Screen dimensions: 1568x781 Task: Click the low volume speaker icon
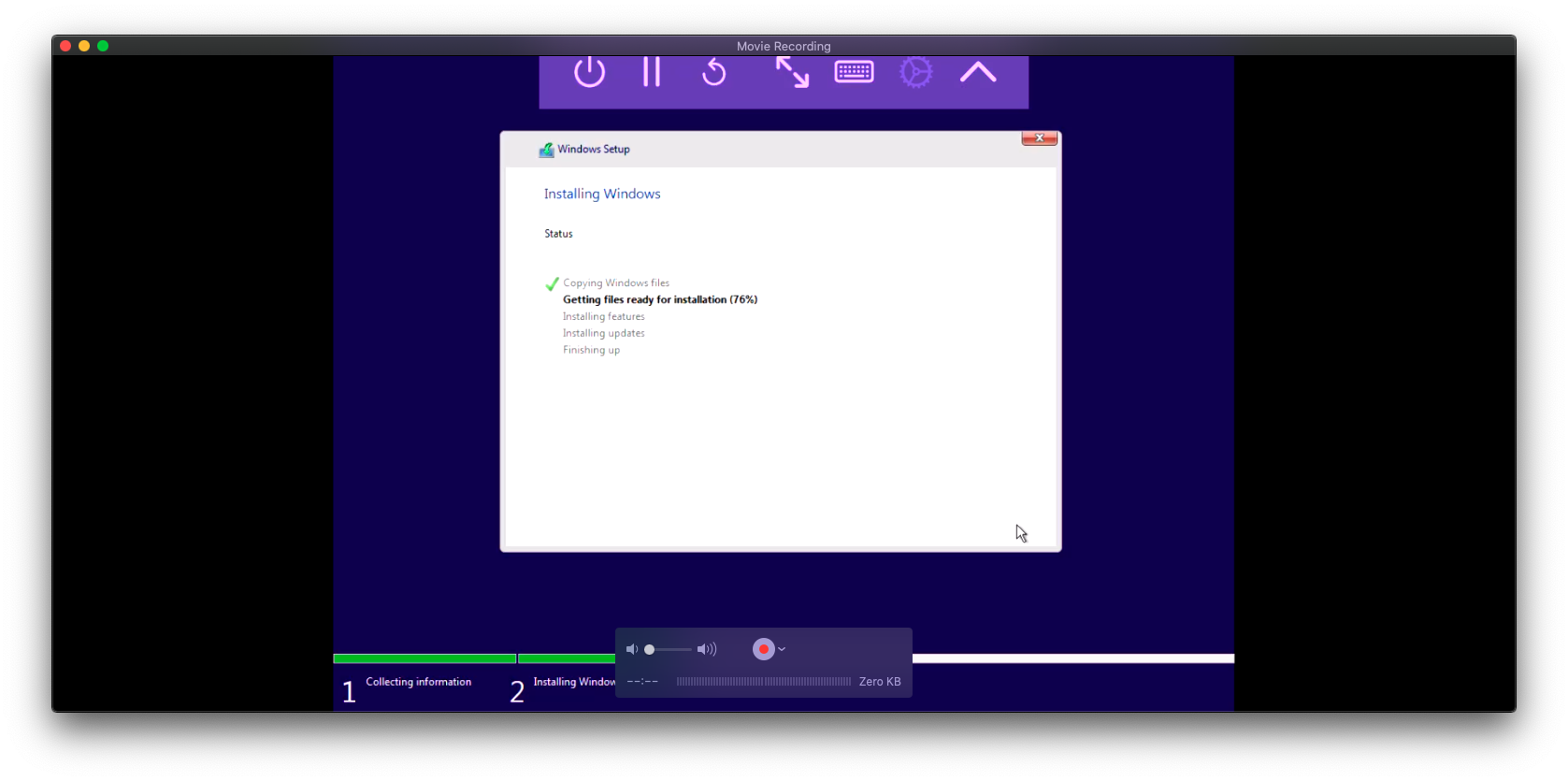tap(632, 649)
